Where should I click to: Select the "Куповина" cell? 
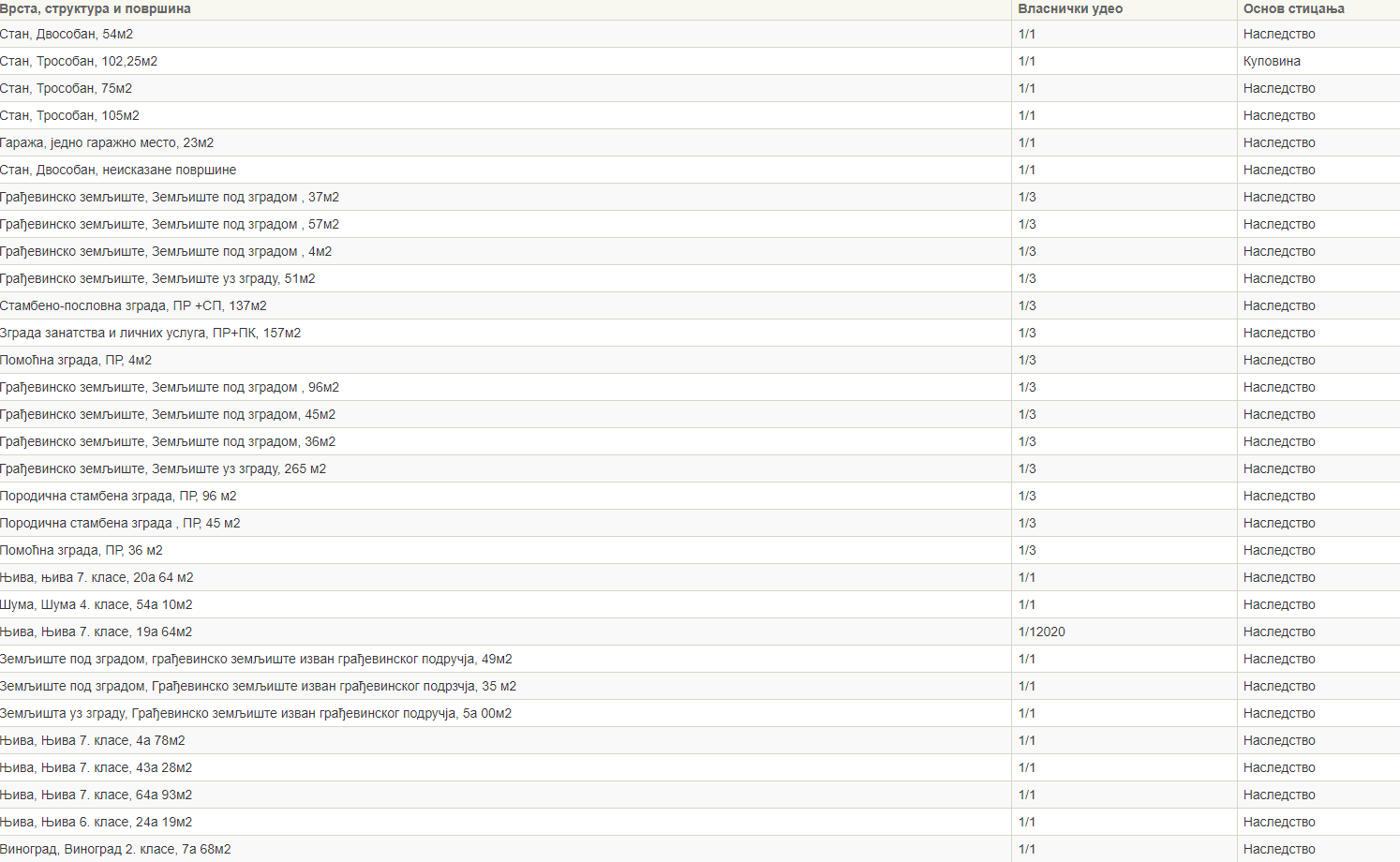click(x=1272, y=61)
